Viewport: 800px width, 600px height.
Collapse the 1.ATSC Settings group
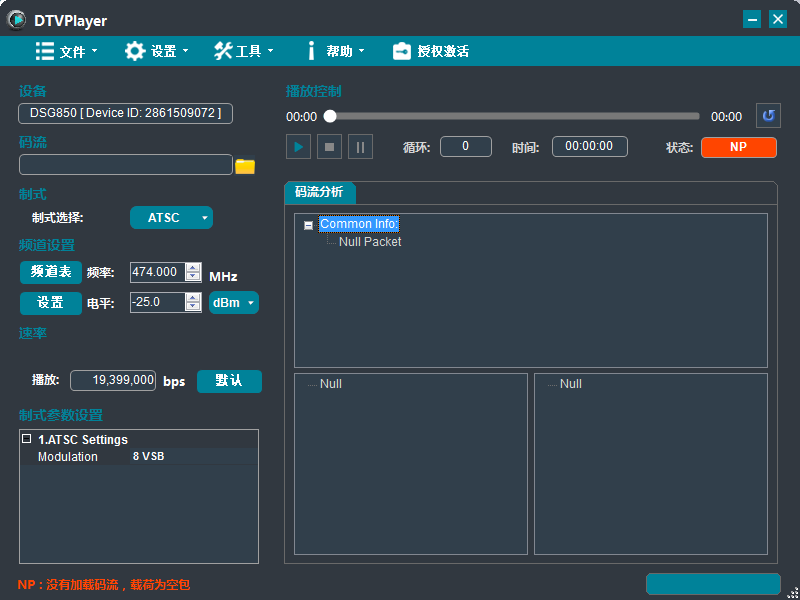(x=27, y=439)
